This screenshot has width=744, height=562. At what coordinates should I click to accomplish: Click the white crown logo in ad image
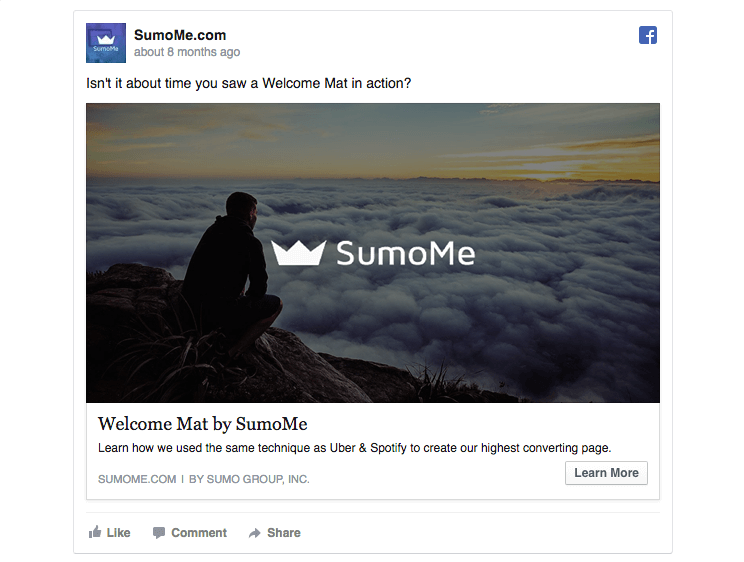point(298,253)
